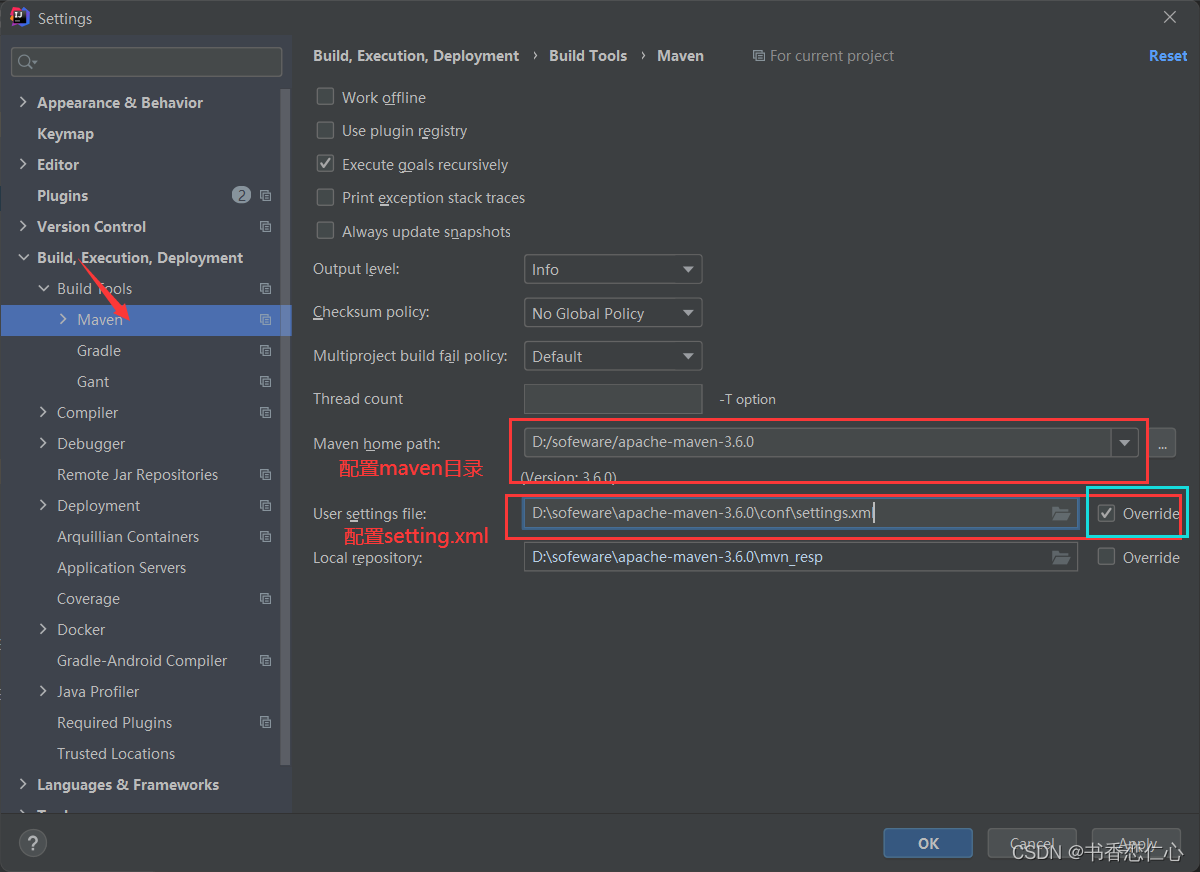Click the Compiler row project-level icon
This screenshot has width=1200, height=872.
[x=265, y=413]
